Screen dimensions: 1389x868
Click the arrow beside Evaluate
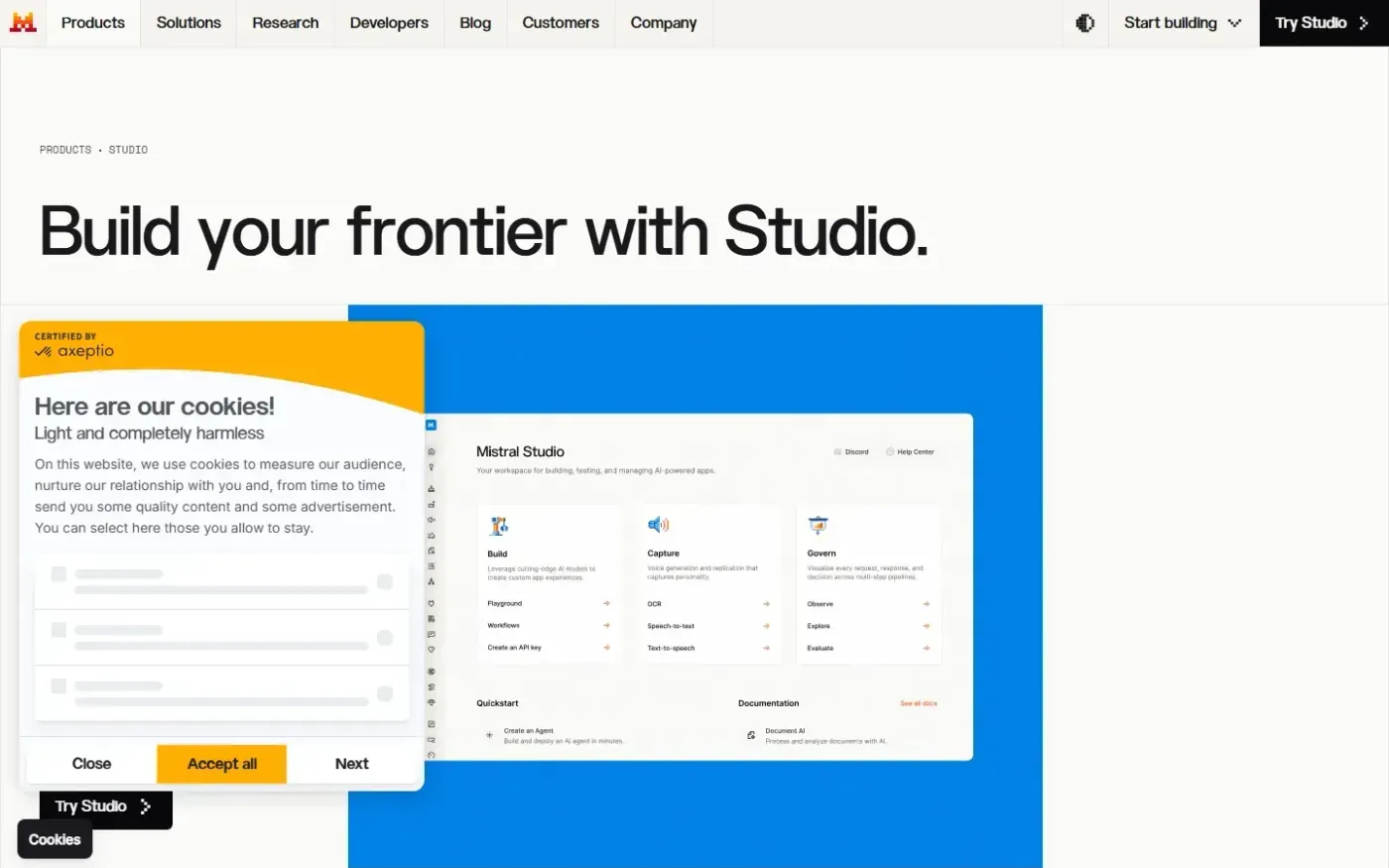tap(926, 648)
